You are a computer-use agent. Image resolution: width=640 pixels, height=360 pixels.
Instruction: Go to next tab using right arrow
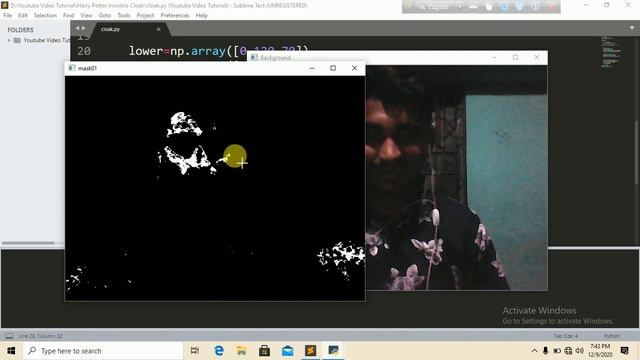tap(84, 28)
